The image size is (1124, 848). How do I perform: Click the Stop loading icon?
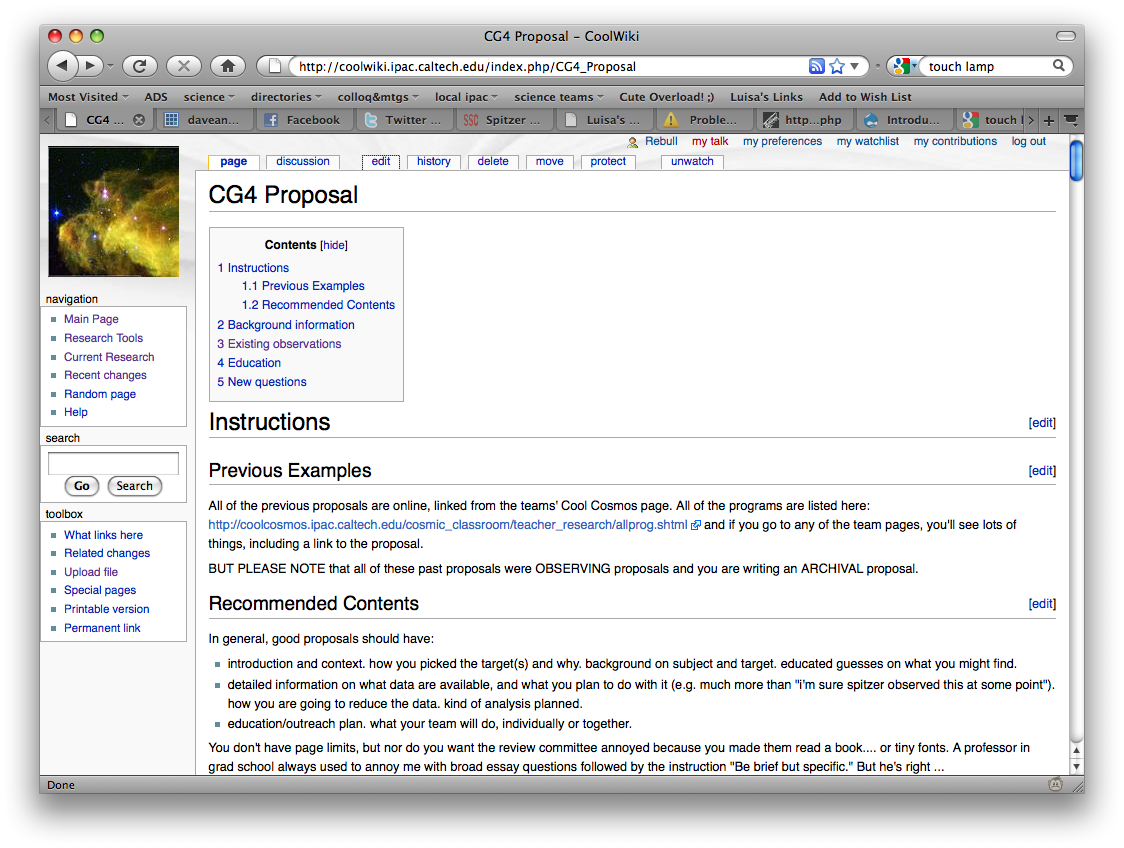point(183,66)
